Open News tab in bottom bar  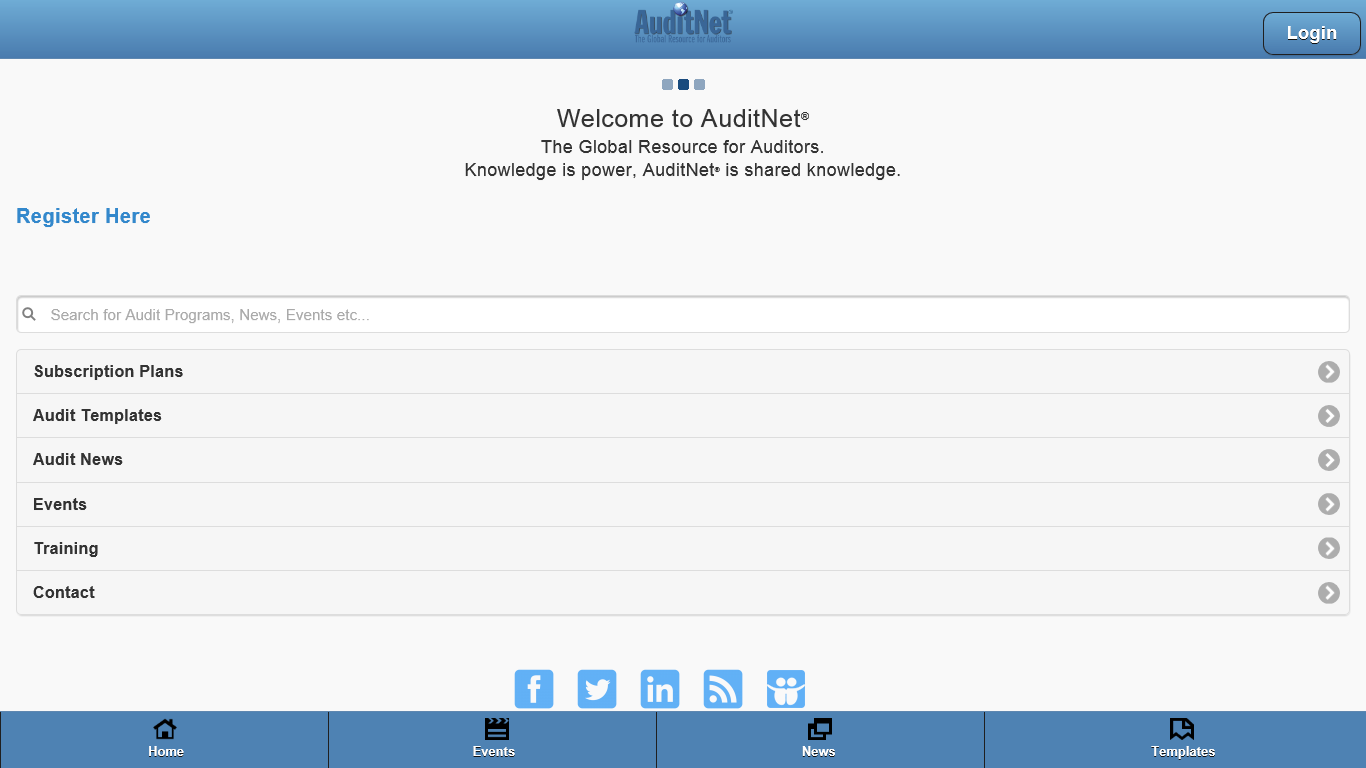coord(819,739)
